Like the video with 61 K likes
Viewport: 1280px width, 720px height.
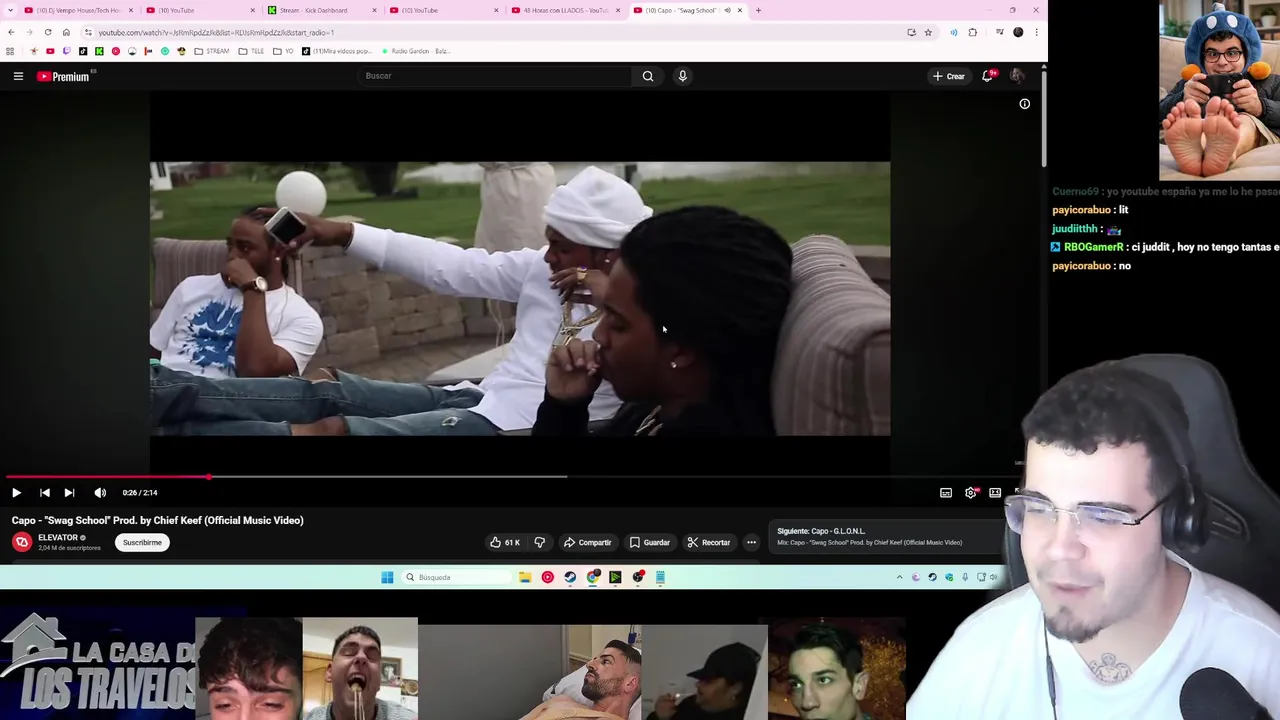tap(504, 542)
